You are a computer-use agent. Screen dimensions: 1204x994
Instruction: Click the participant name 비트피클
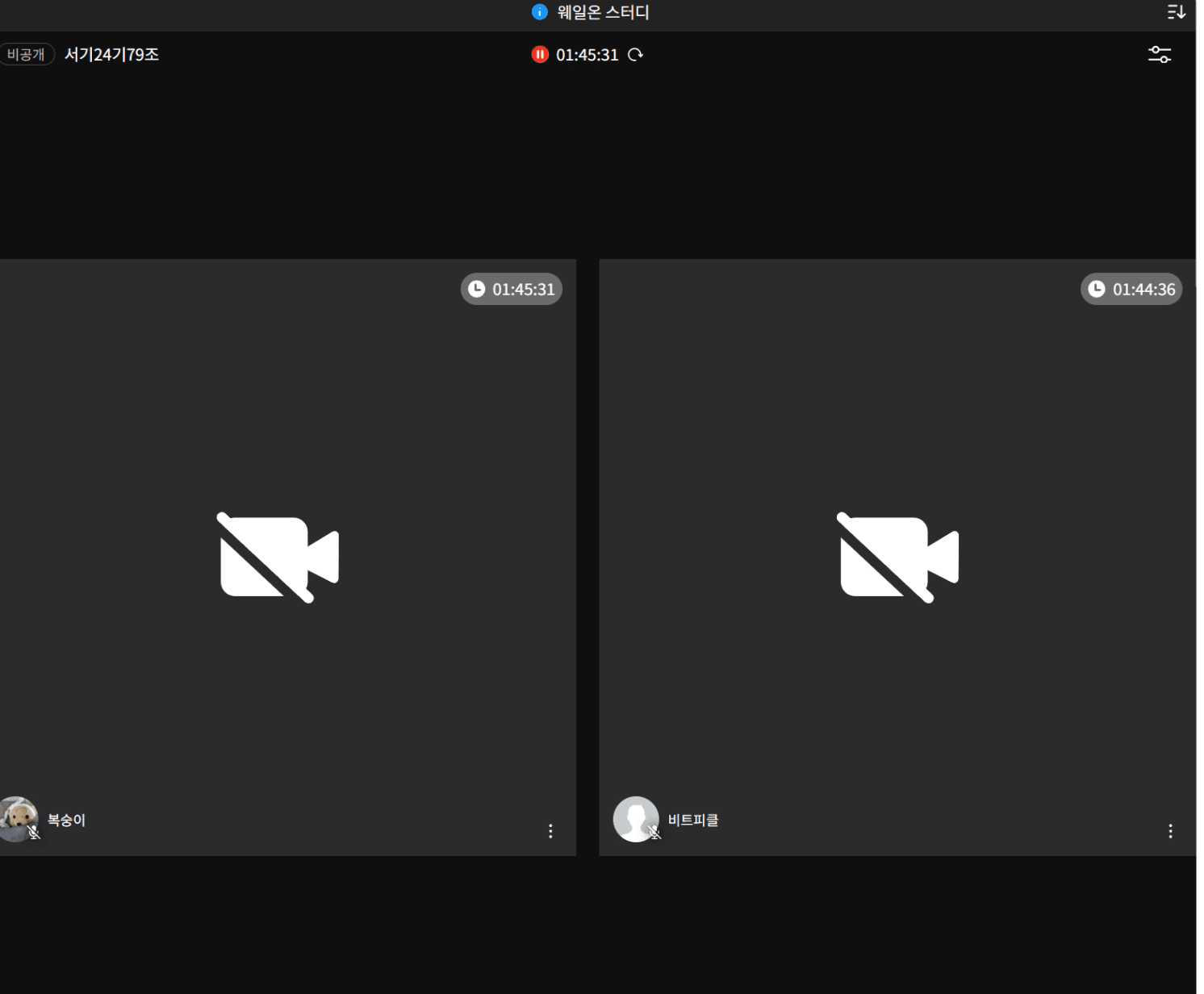pyautogui.click(x=693, y=820)
